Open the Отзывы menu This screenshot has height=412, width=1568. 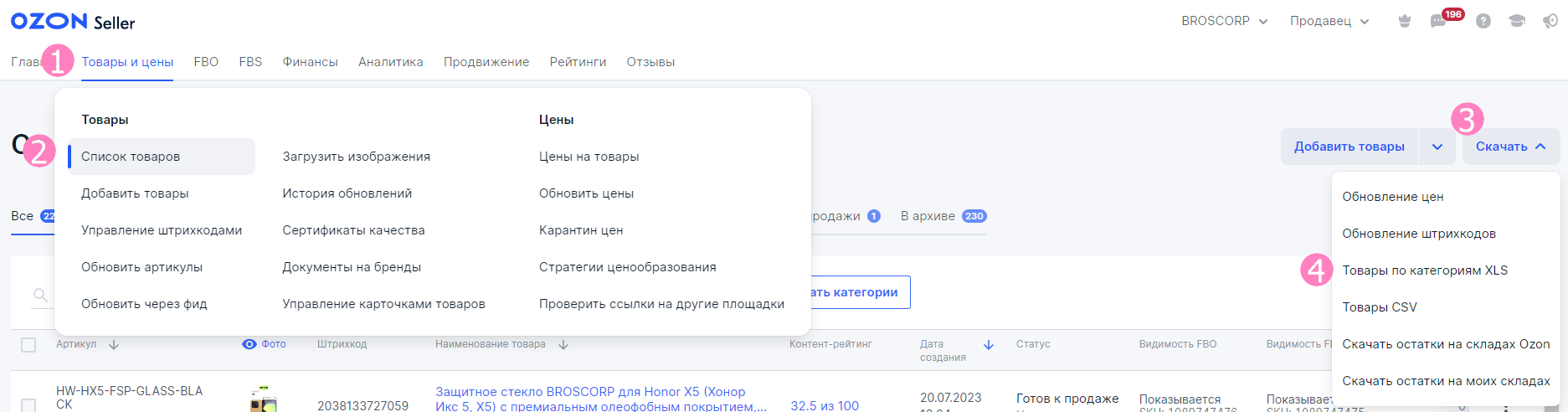coord(650,62)
